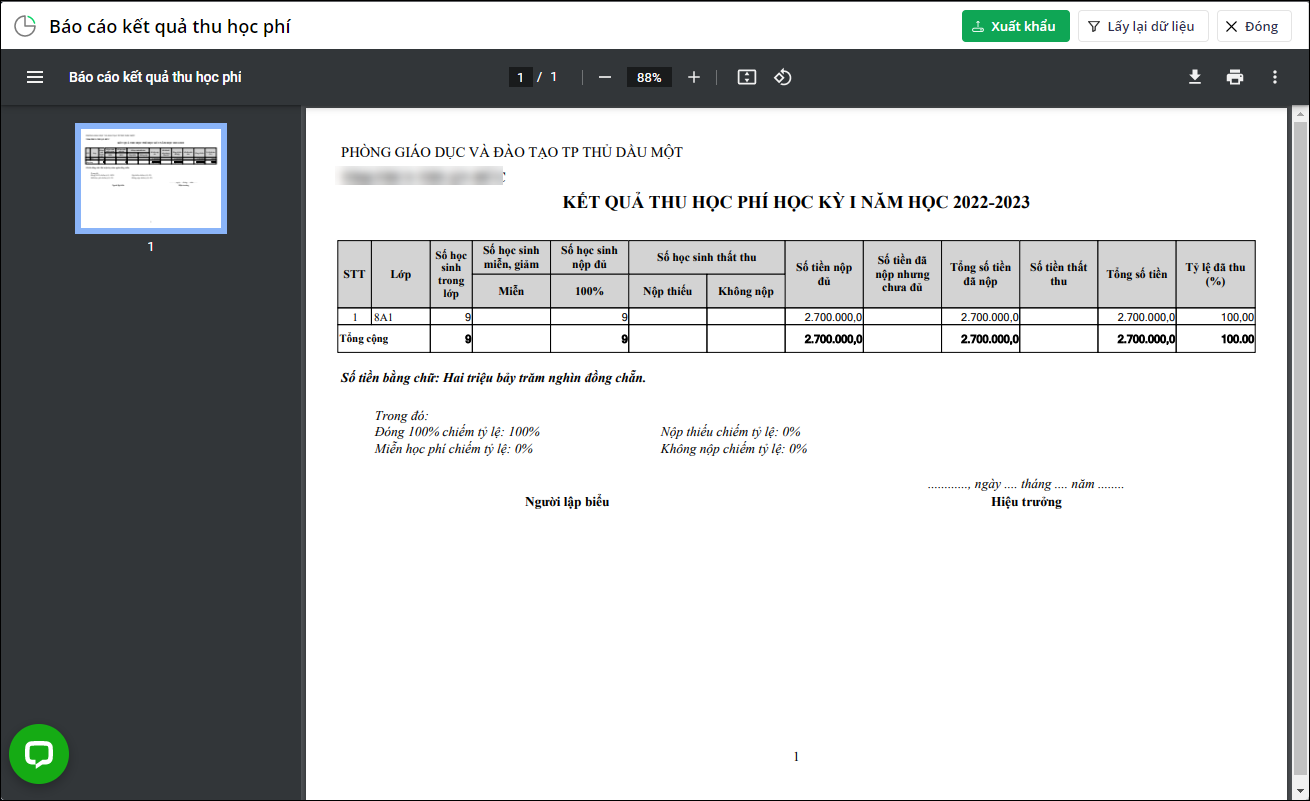Click the PDF vertical scrollbar
Viewport: 1310px width, 801px height.
[1299, 450]
